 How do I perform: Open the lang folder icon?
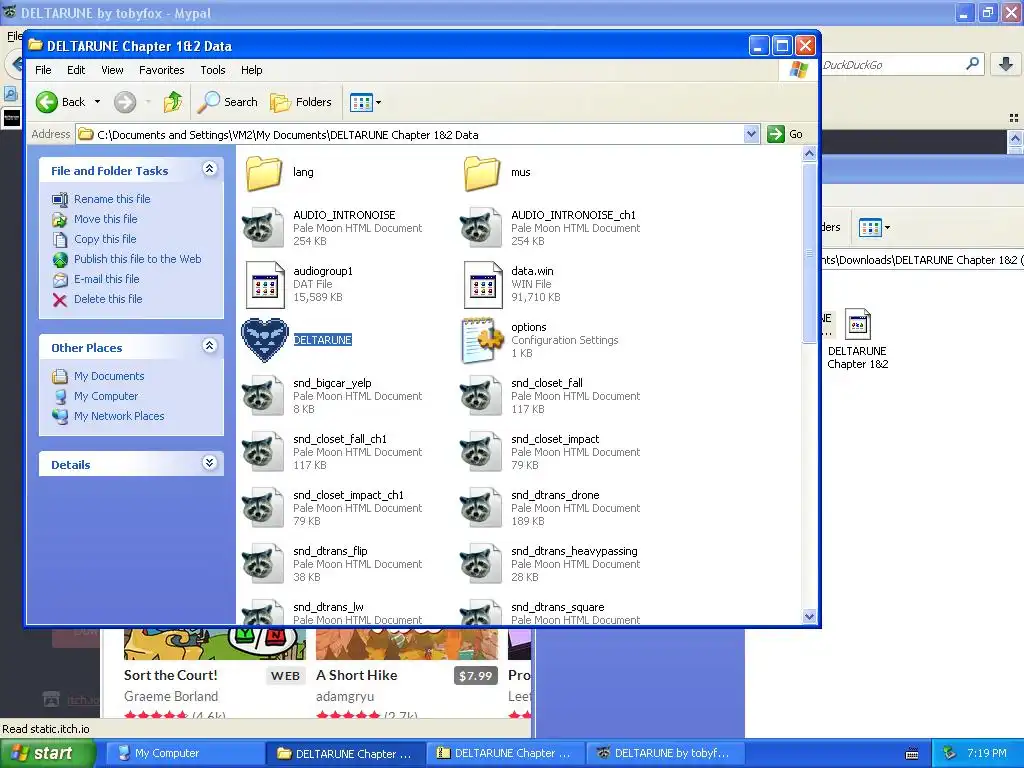264,172
